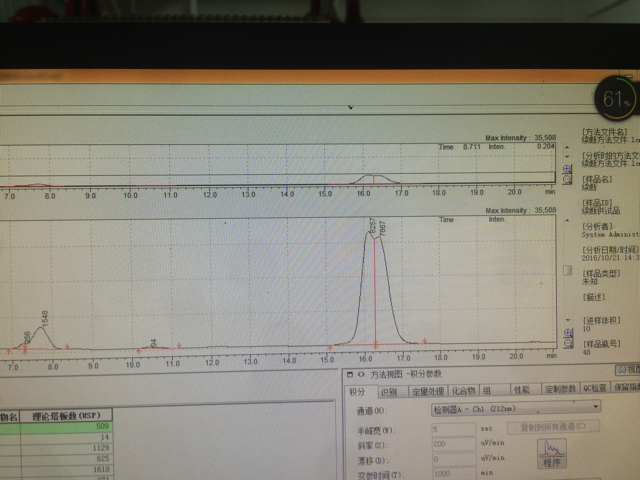The height and width of the screenshot is (480, 640).
Task: Open the 保留指数 tab at the edge
Action: point(626,387)
